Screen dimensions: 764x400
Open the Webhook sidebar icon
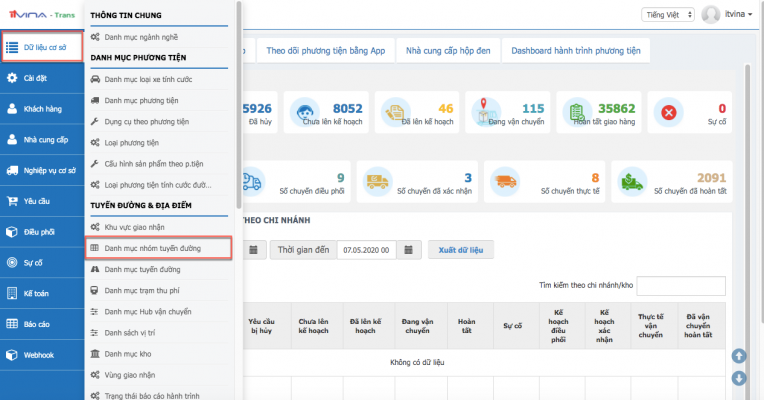pos(11,355)
